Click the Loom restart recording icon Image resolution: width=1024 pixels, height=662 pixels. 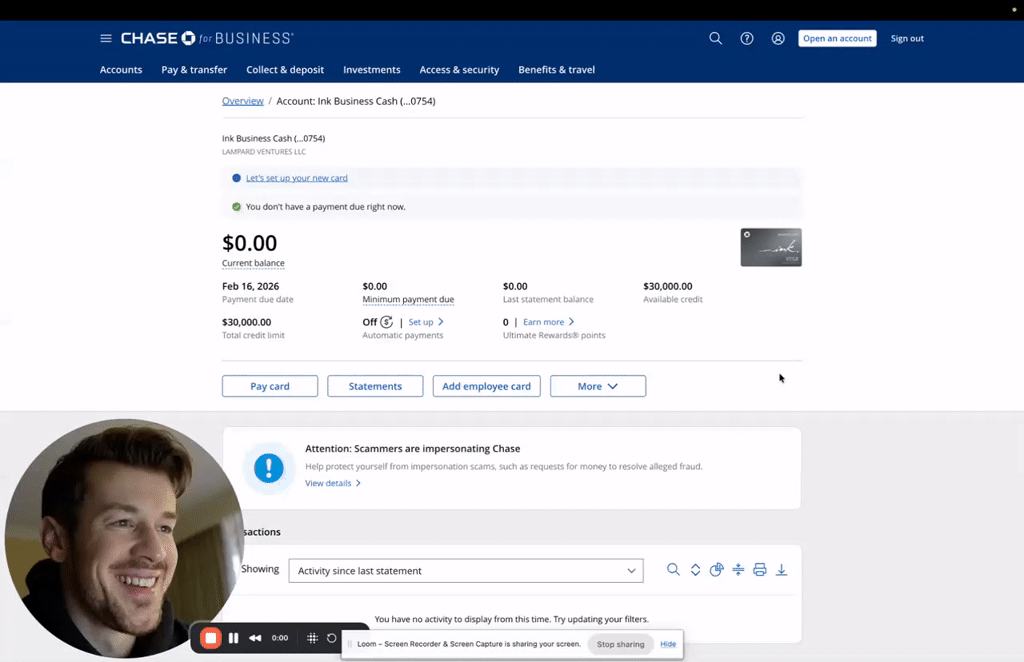[x=332, y=638]
